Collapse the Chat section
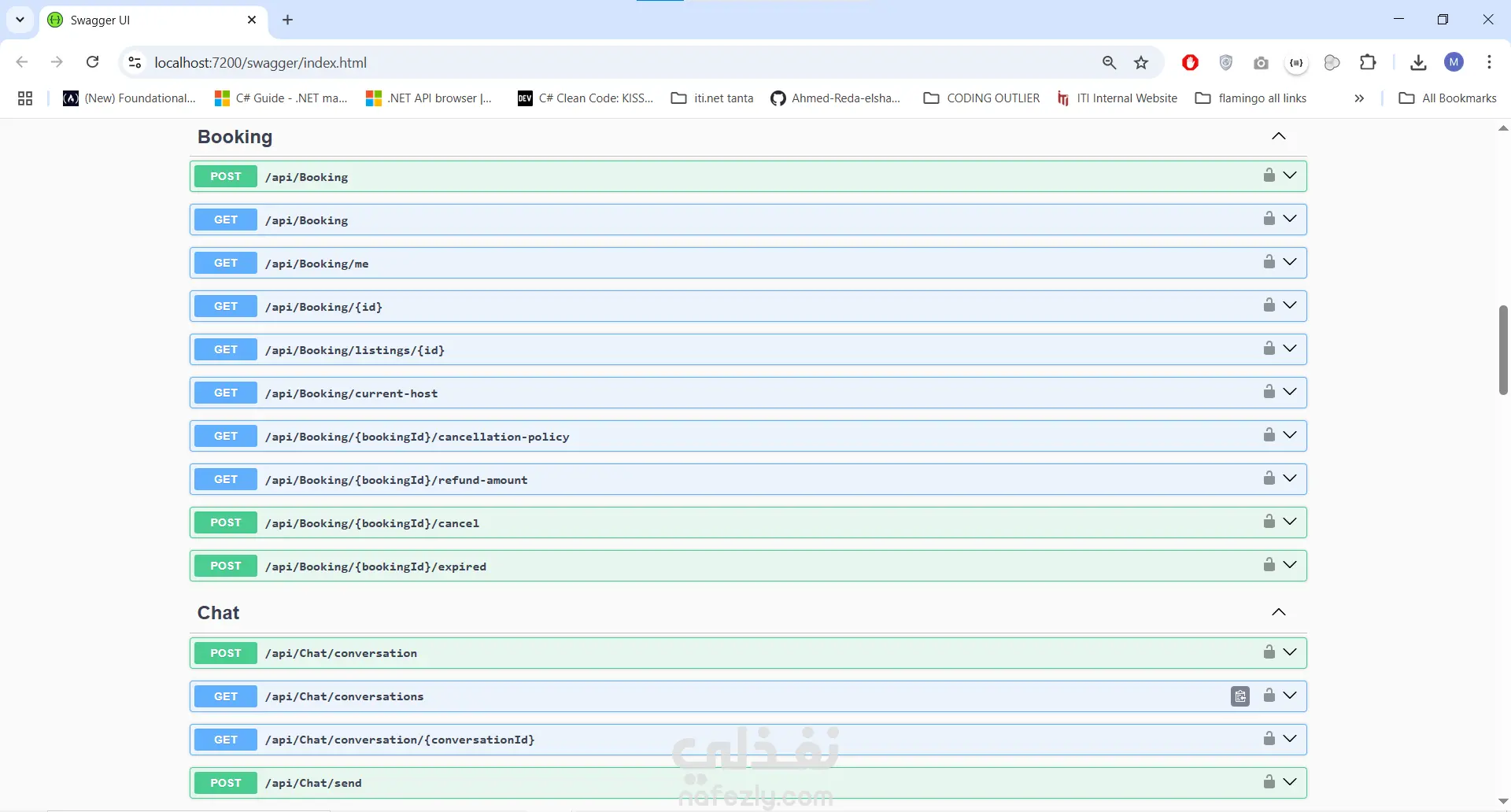 point(1279,613)
